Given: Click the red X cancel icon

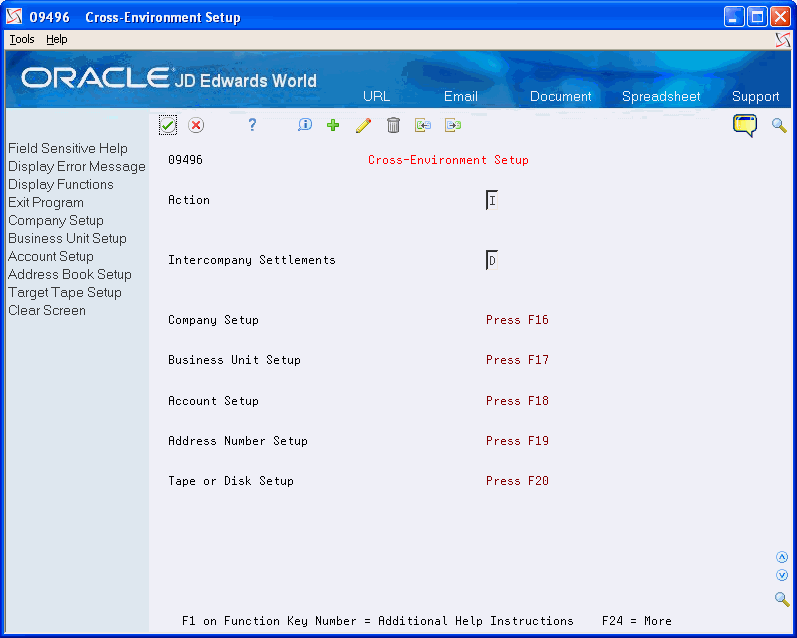Looking at the screenshot, I should 196,125.
